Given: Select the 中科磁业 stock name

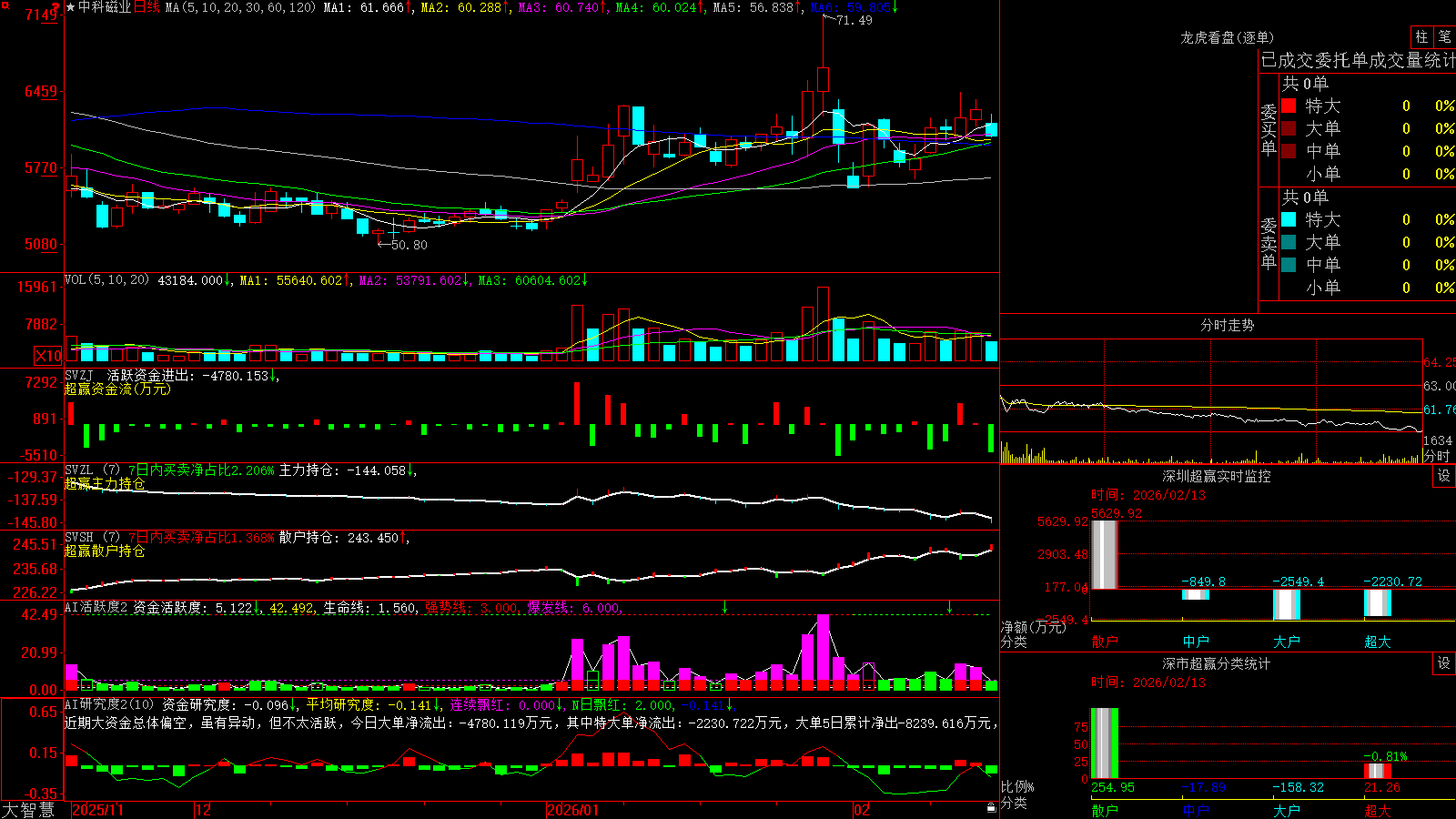Looking at the screenshot, I should point(105,7).
